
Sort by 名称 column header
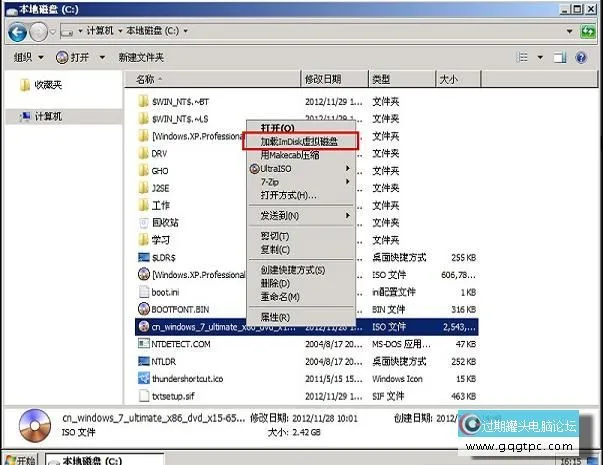[x=212, y=80]
